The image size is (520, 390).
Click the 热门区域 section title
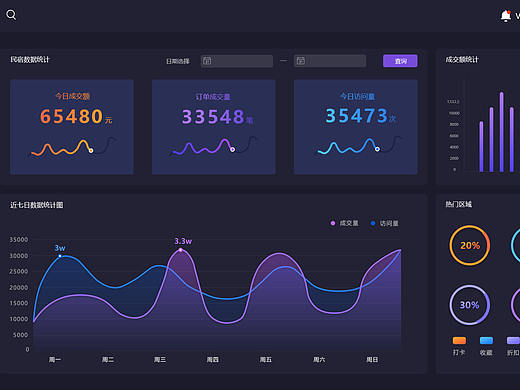(x=459, y=204)
